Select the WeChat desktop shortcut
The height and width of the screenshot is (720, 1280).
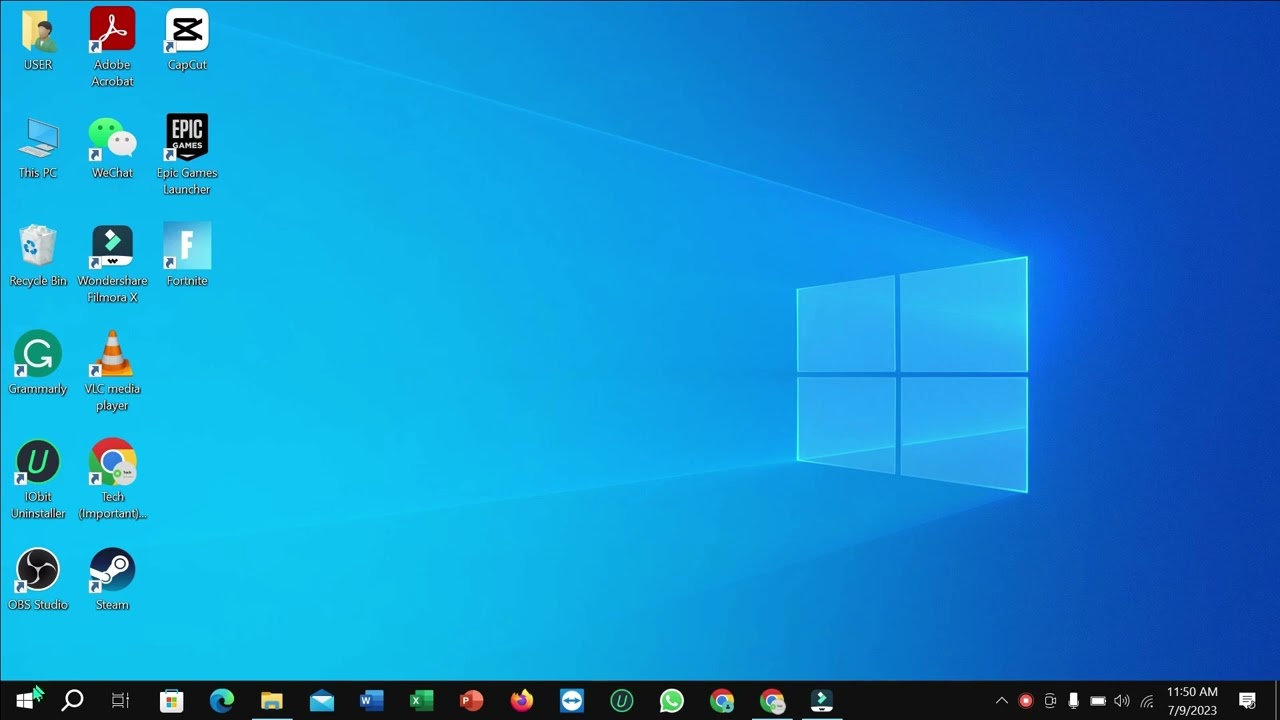tap(112, 148)
